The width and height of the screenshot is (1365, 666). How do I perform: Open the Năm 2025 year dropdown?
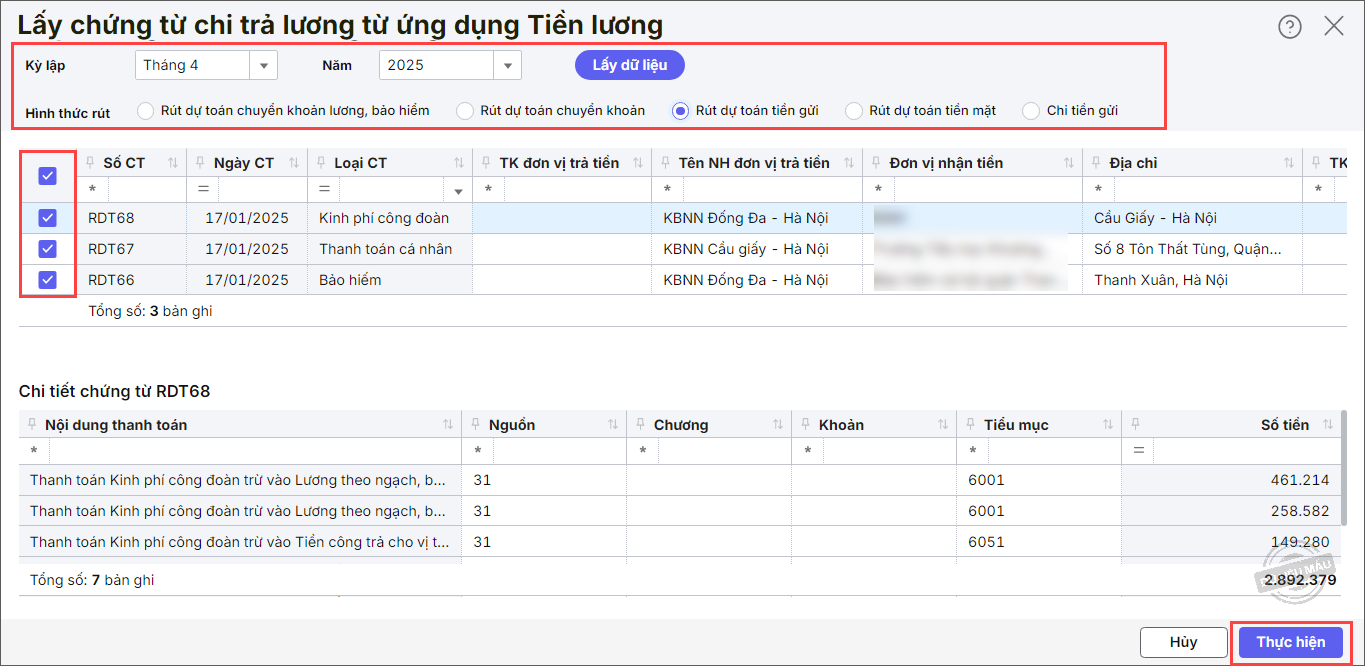tap(508, 66)
